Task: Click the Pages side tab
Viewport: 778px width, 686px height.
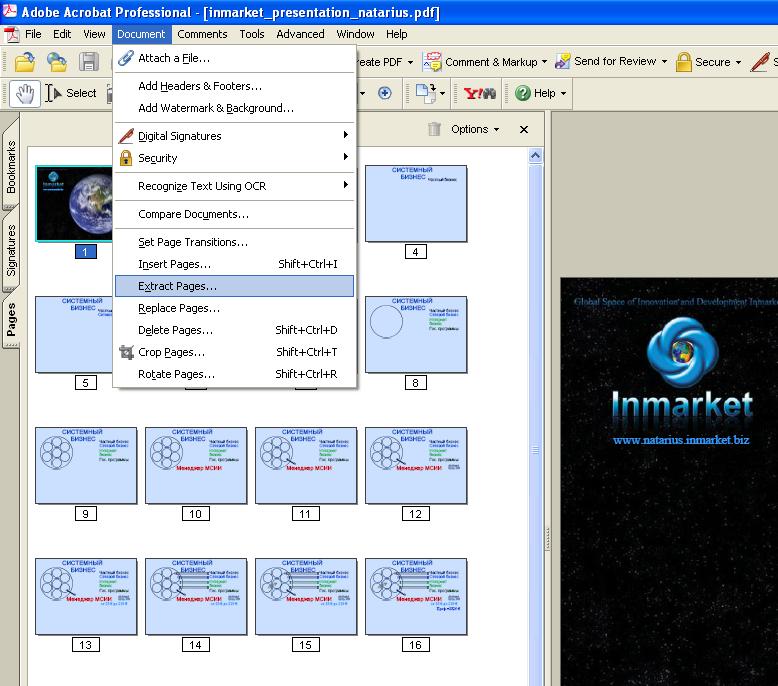Action: pyautogui.click(x=10, y=319)
